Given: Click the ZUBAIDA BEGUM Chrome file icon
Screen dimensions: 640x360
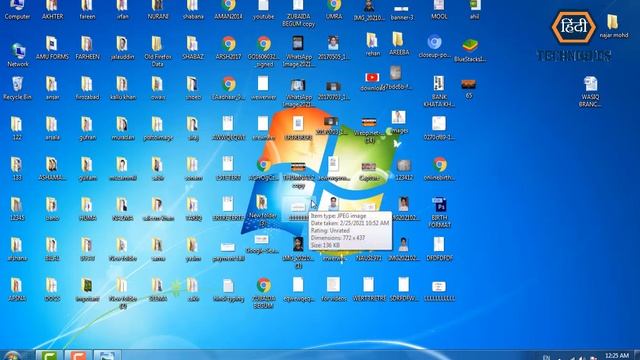Looking at the screenshot, I should (264, 292).
